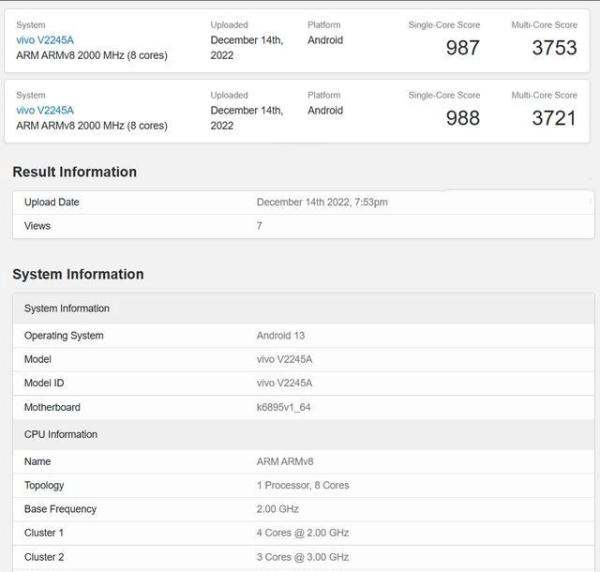Select Cluster 1 value 4 Cores @ 2.00 GHz
This screenshot has height=572, width=600.
303,533
